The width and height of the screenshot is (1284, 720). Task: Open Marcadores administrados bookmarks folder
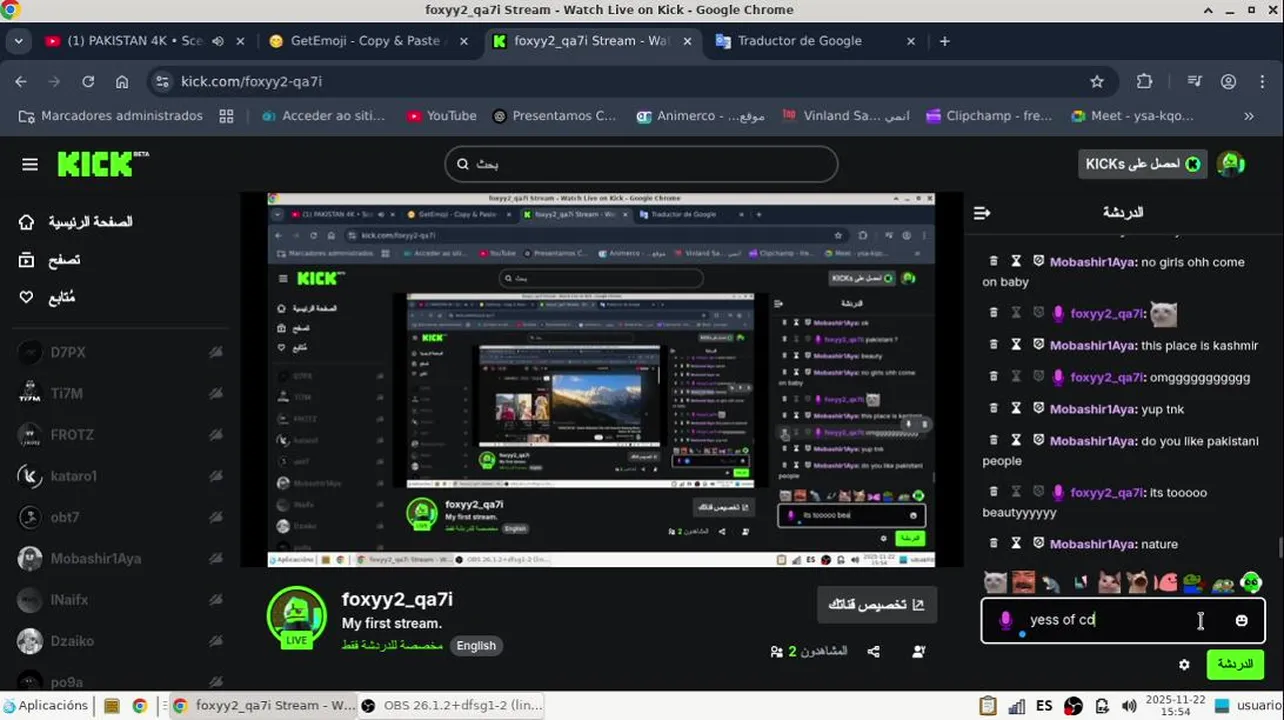pyautogui.click(x=111, y=116)
